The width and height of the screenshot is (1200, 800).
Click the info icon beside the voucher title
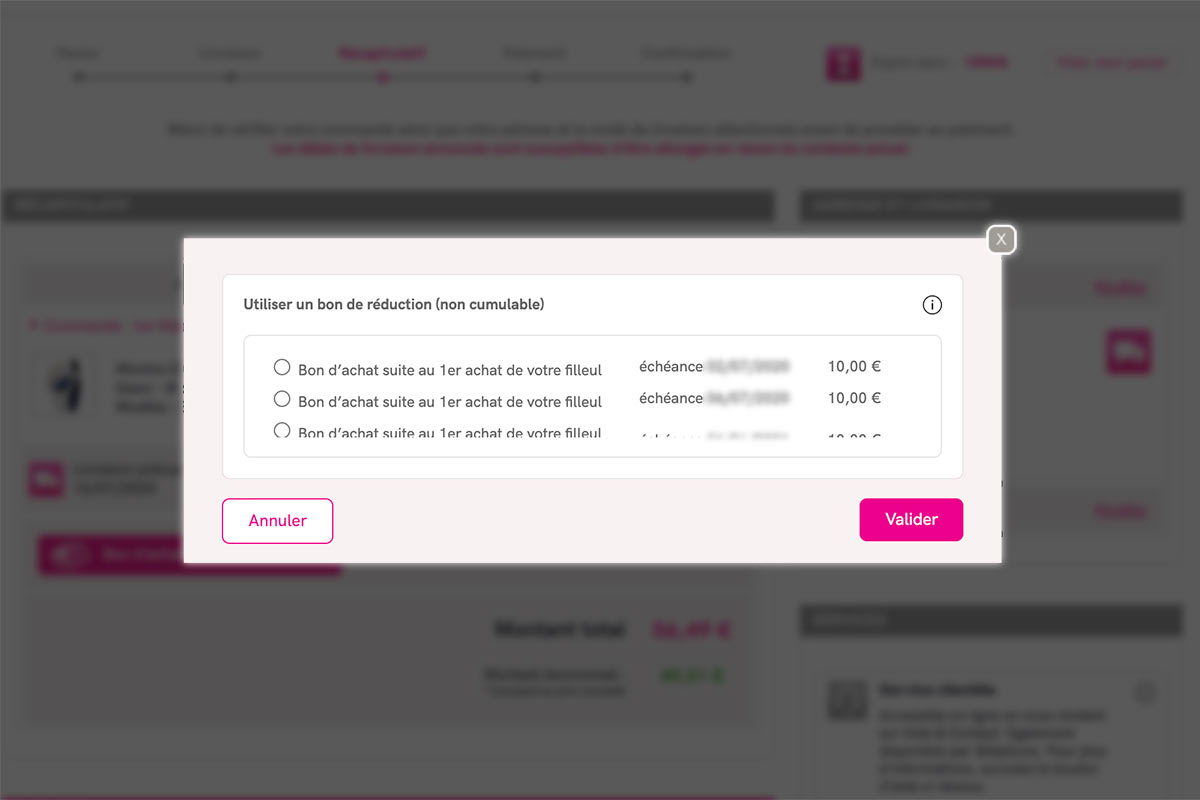click(x=932, y=305)
